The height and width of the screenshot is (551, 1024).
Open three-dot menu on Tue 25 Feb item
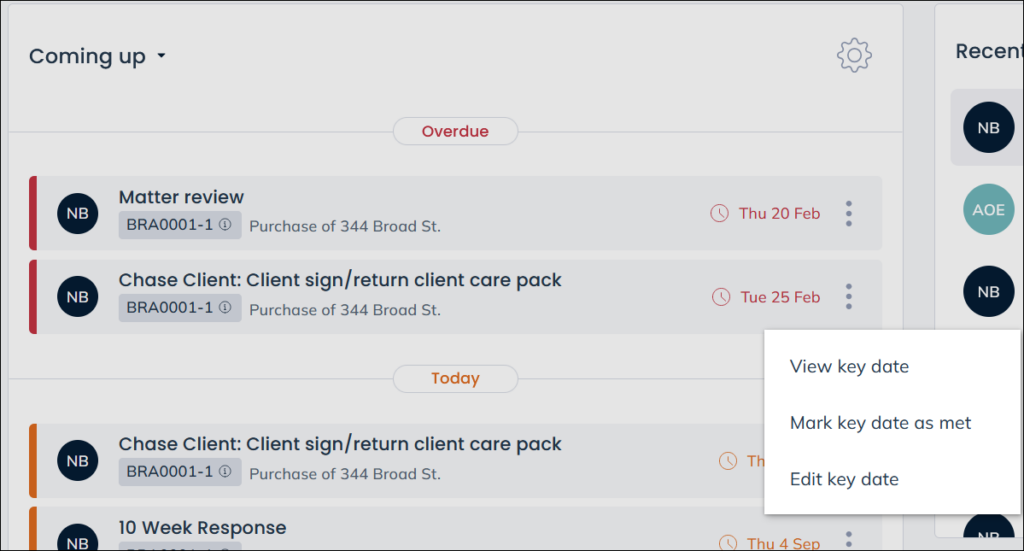pos(848,296)
